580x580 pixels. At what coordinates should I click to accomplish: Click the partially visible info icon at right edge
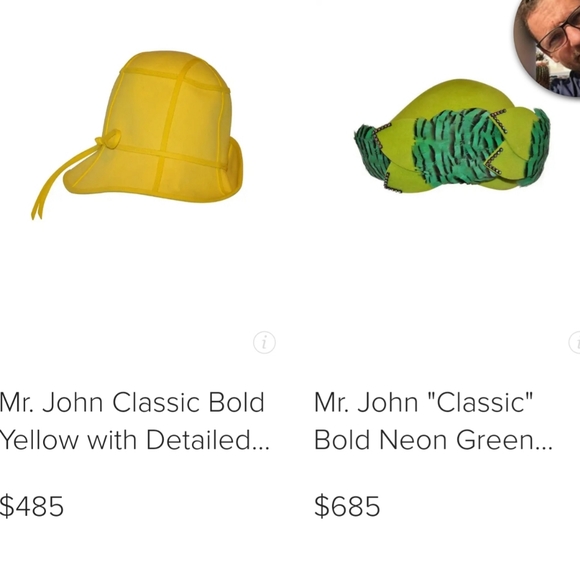[574, 343]
